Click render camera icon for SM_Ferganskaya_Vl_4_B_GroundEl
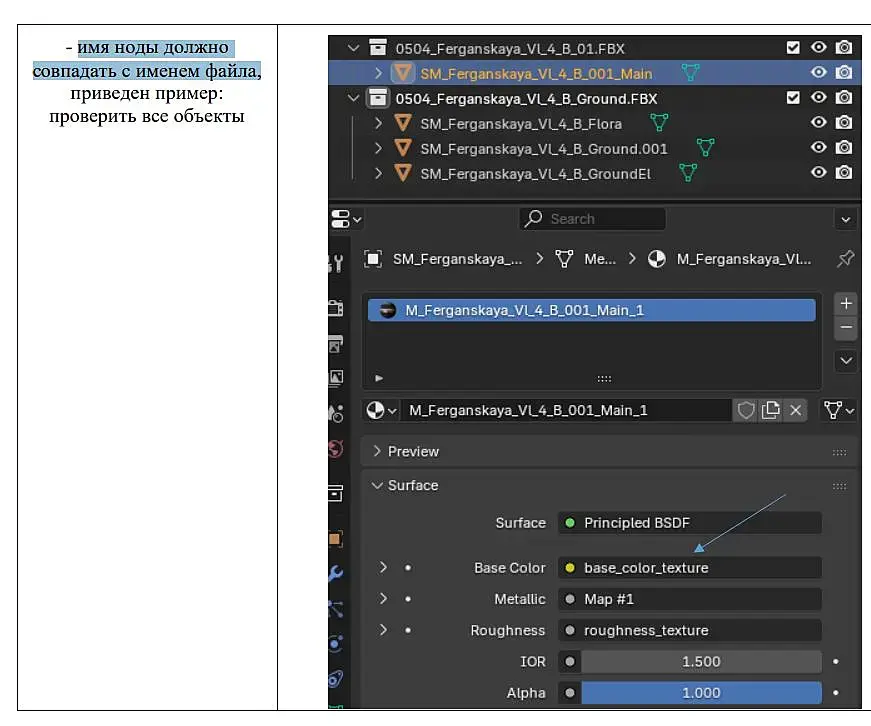The image size is (871, 726). (x=844, y=172)
